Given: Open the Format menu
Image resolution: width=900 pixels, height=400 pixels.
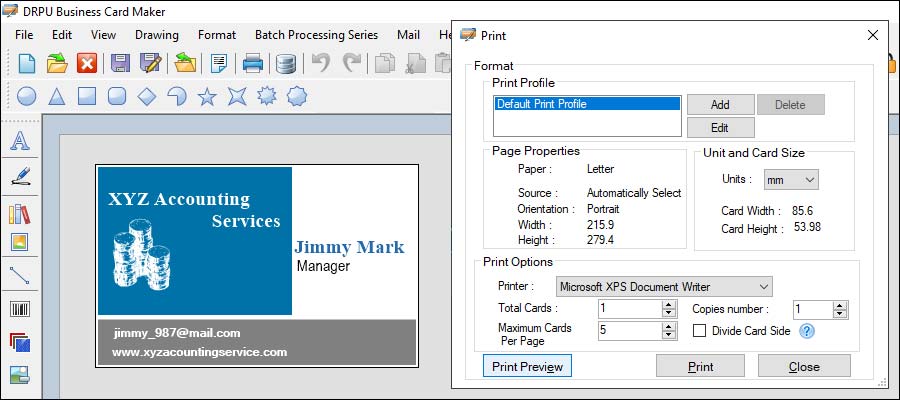Looking at the screenshot, I should pos(217,35).
